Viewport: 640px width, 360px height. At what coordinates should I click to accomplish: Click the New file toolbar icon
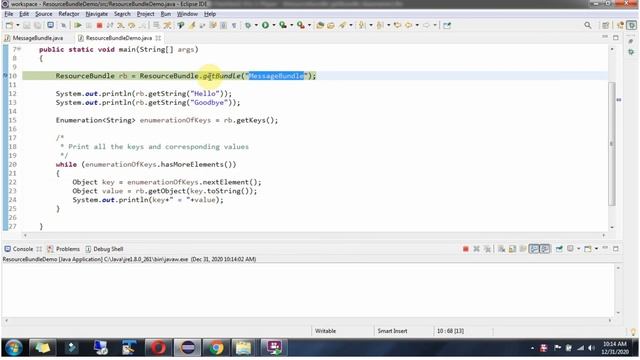9,25
